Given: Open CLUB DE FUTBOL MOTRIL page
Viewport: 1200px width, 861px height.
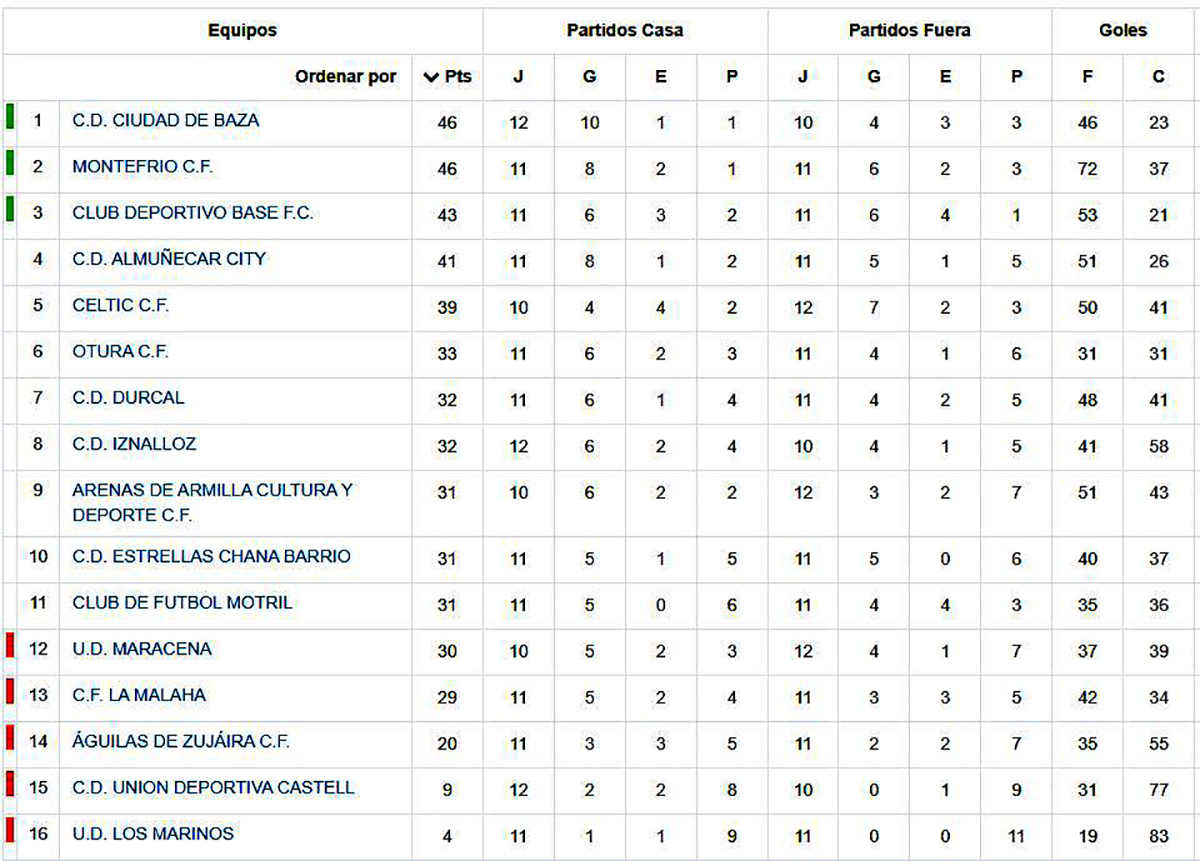Looking at the screenshot, I should pyautogui.click(x=182, y=603).
